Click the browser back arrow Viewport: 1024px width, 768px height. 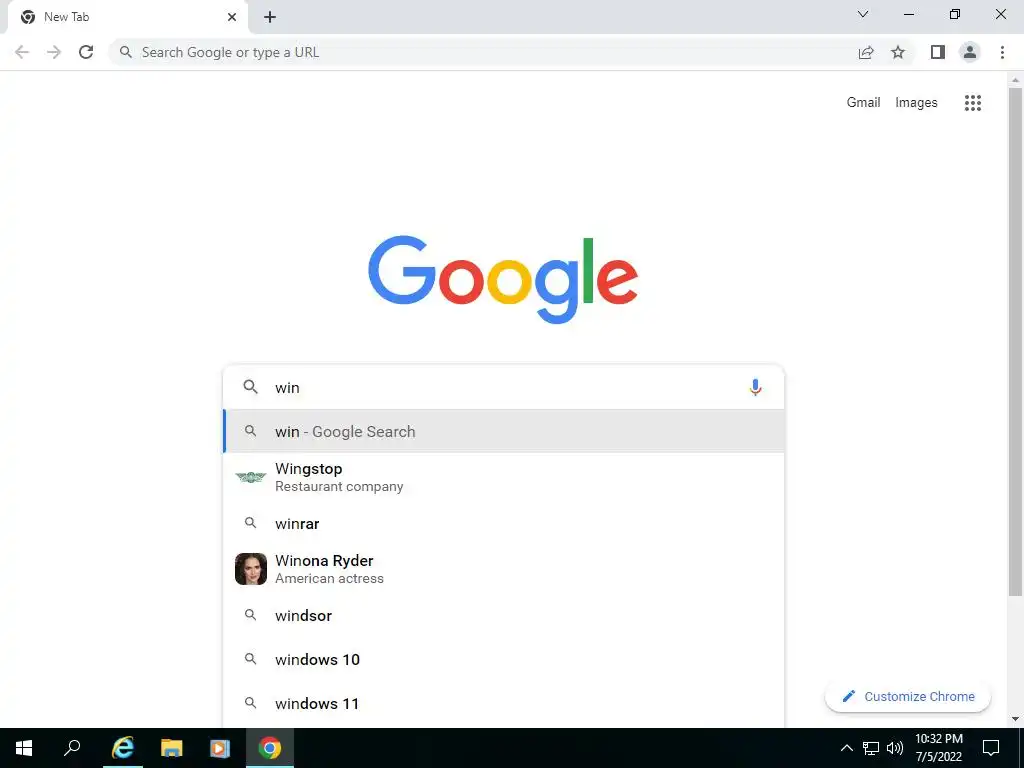22,52
